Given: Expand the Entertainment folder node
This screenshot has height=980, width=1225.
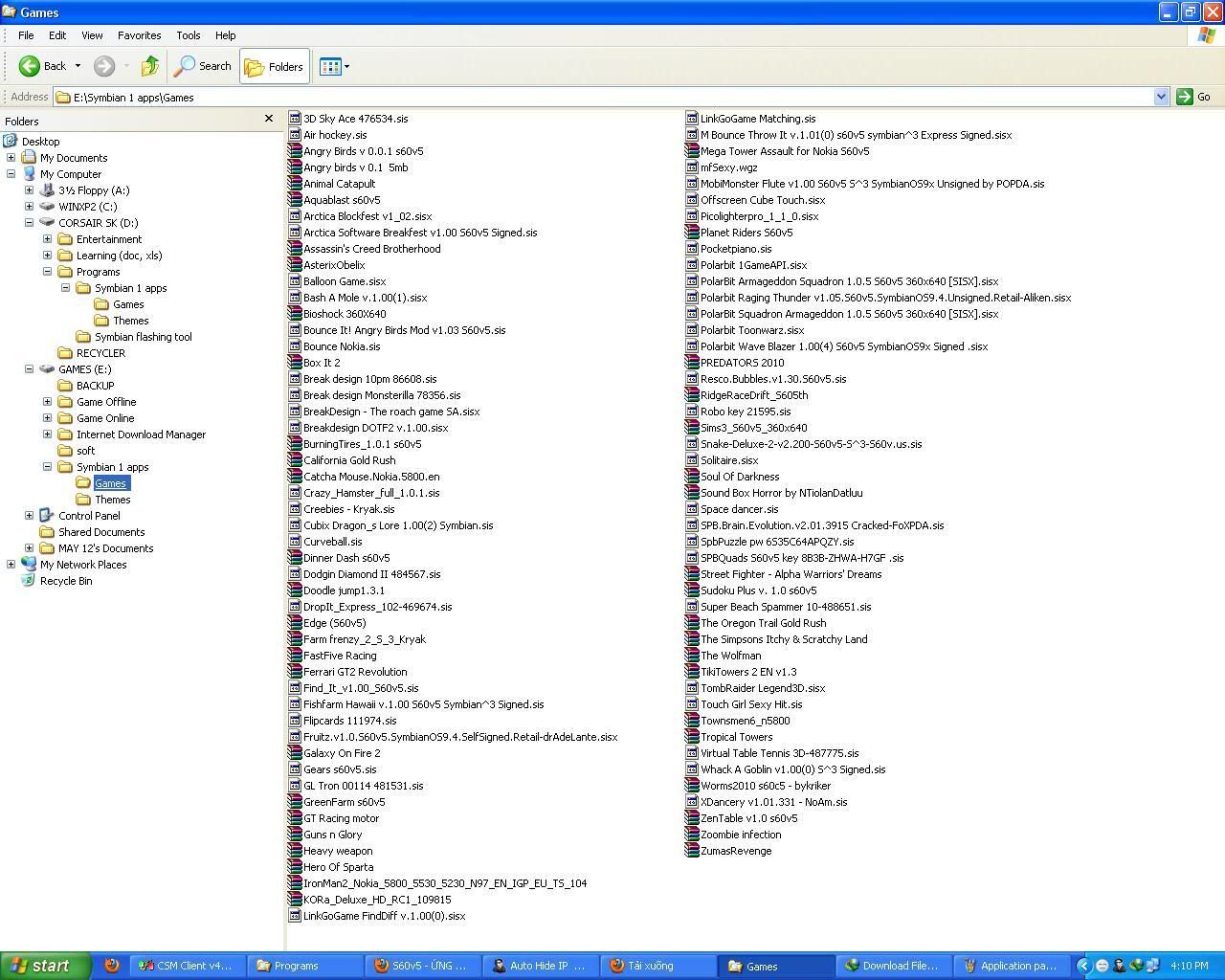Looking at the screenshot, I should [x=47, y=239].
